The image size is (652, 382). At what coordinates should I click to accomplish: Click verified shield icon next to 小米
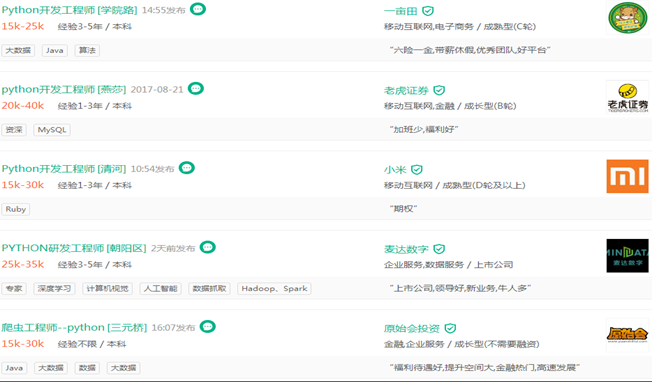(417, 170)
